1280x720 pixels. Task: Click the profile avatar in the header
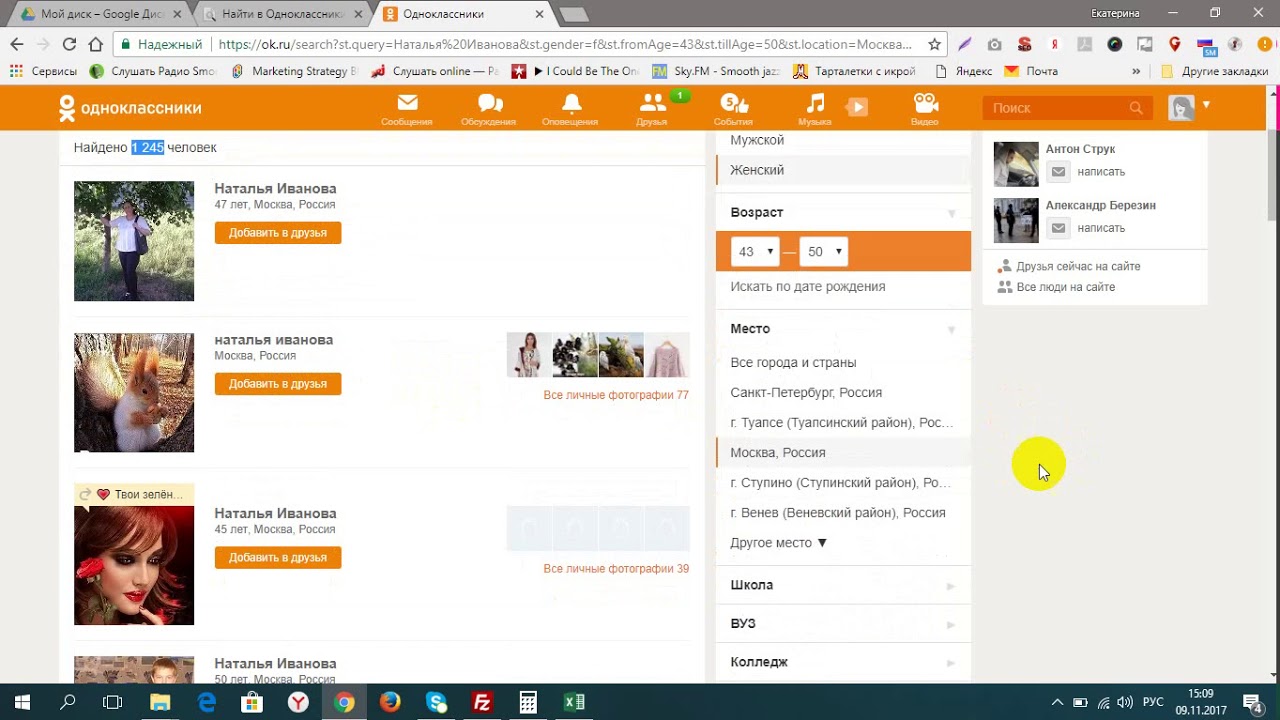tap(1182, 108)
